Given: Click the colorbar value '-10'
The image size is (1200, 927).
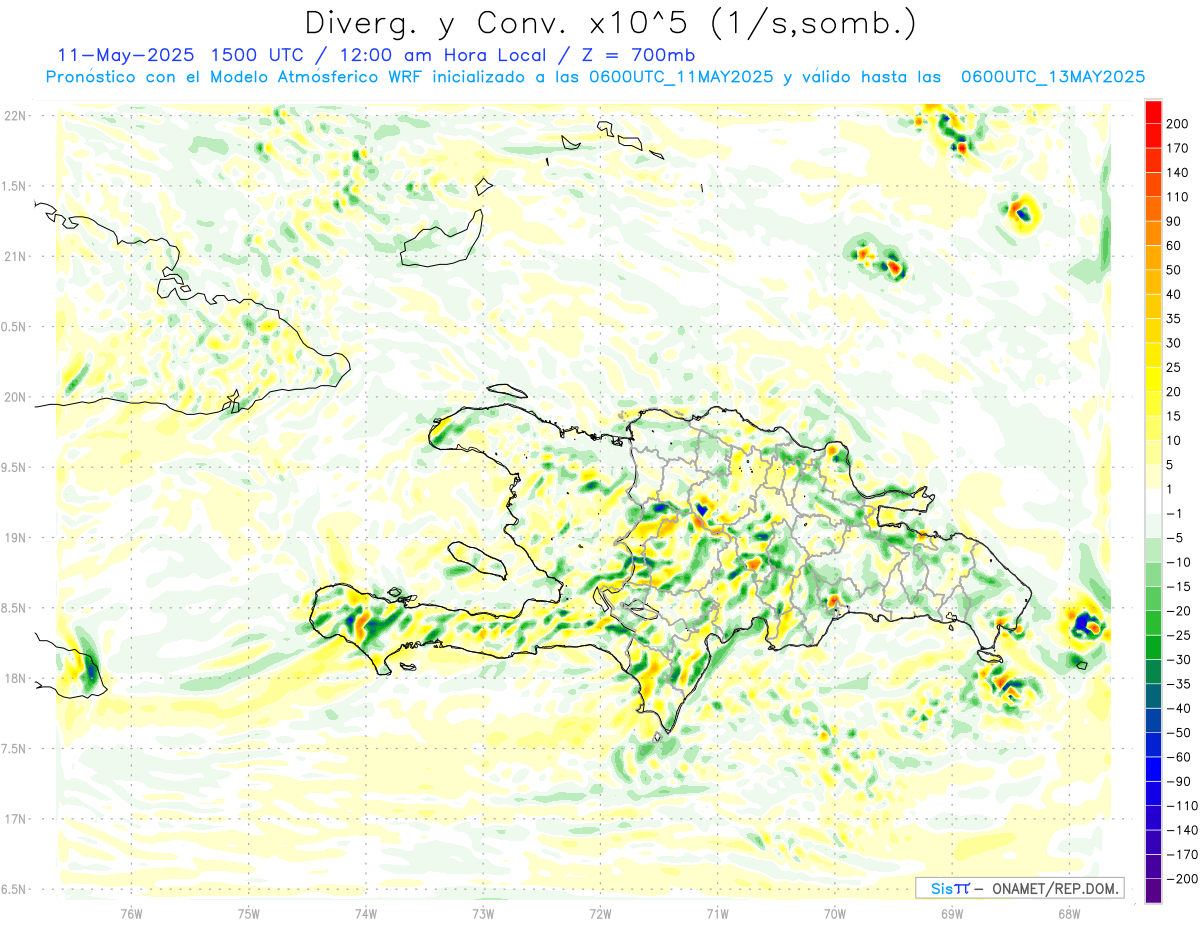Looking at the screenshot, I should click(x=1180, y=562).
